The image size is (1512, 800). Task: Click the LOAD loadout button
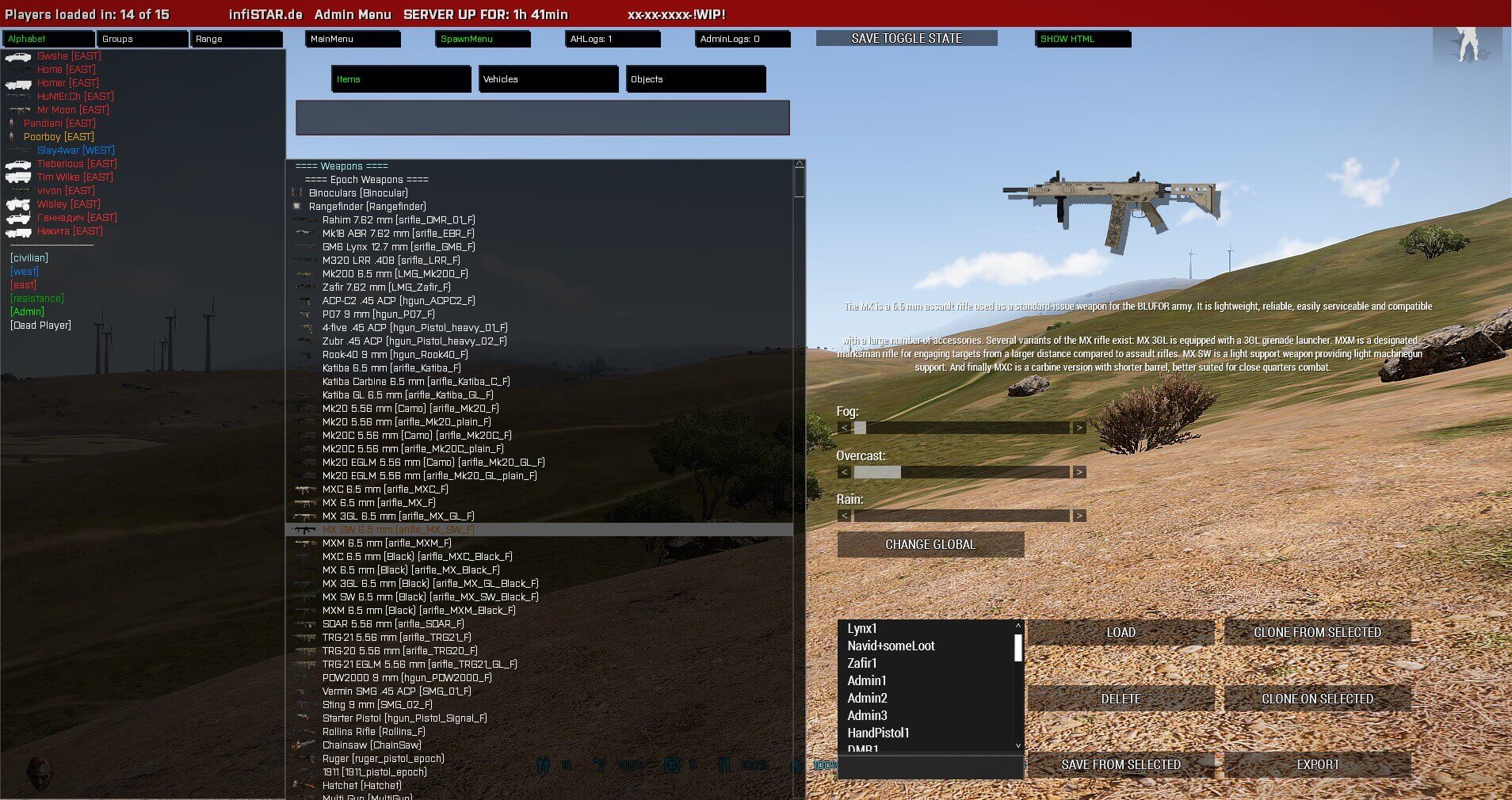pyautogui.click(x=1121, y=633)
